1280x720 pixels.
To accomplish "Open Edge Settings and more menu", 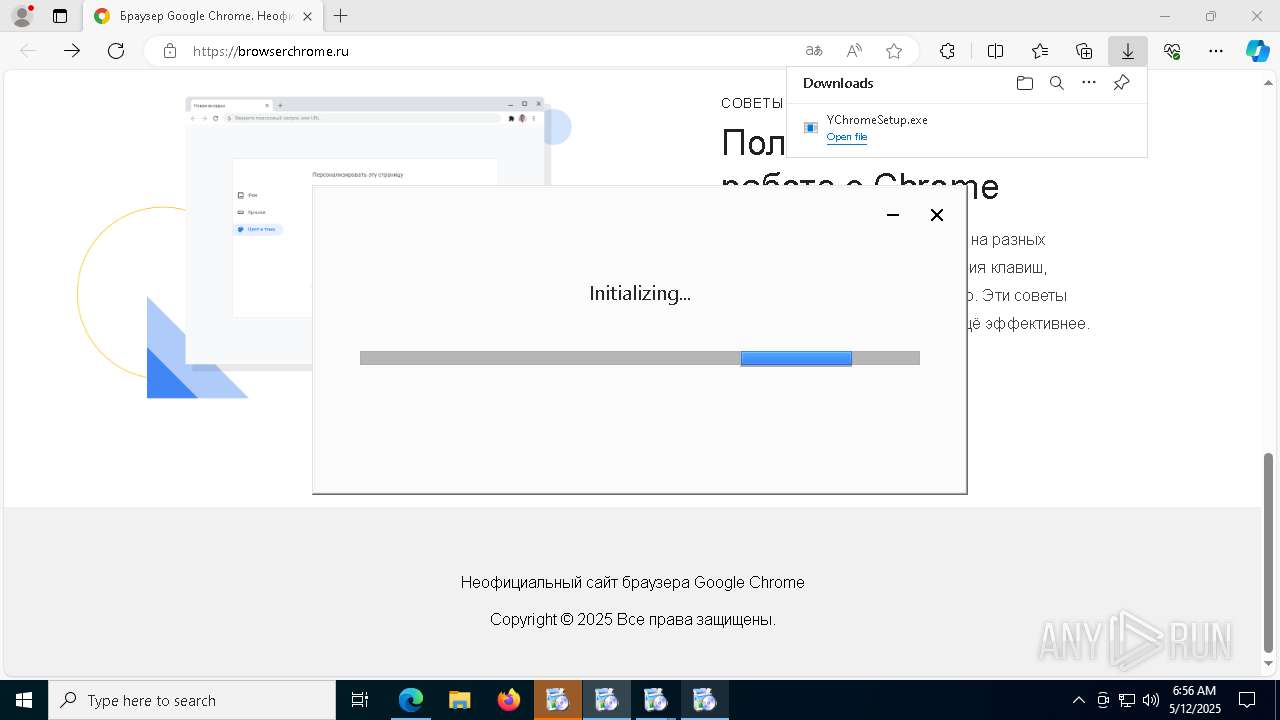I will (1216, 51).
